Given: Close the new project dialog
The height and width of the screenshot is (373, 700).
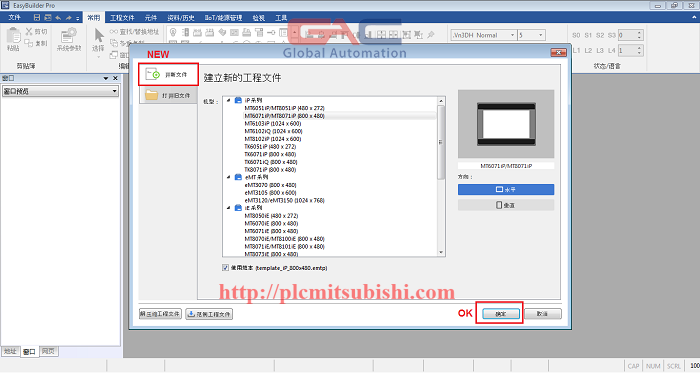Looking at the screenshot, I should coord(558,52).
